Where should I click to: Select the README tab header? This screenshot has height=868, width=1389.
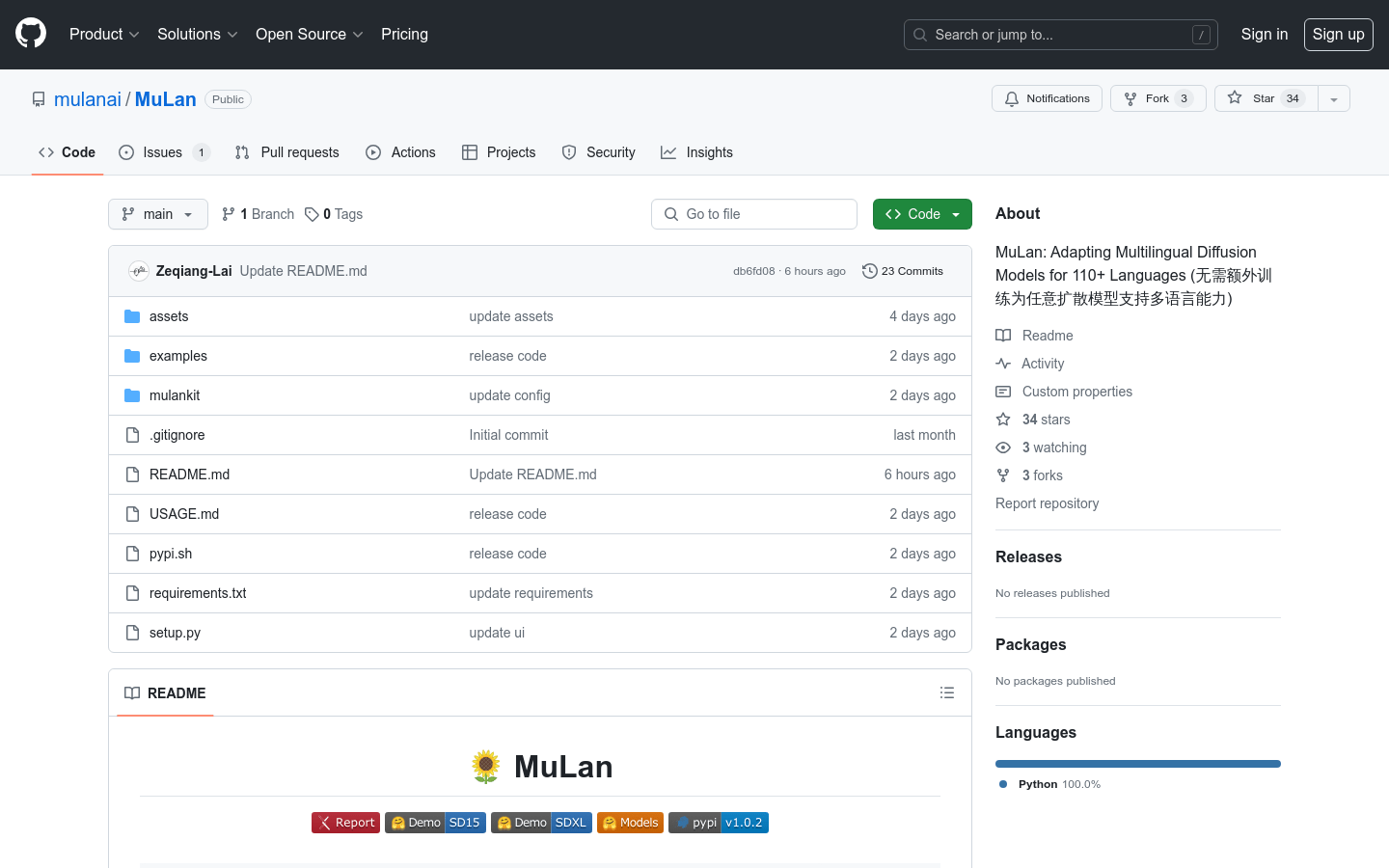click(165, 692)
